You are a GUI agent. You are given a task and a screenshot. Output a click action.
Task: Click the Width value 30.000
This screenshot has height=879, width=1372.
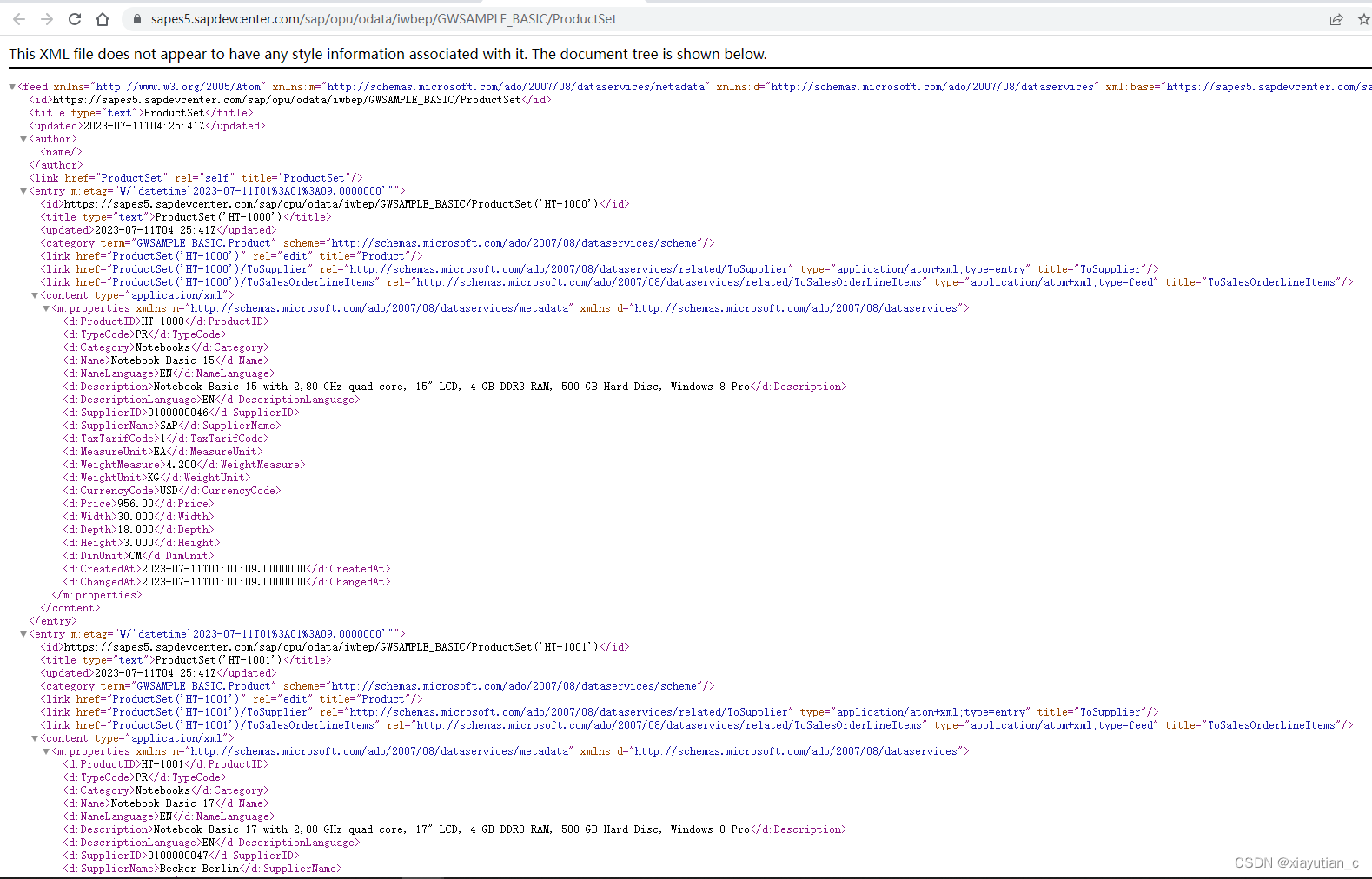pos(136,517)
